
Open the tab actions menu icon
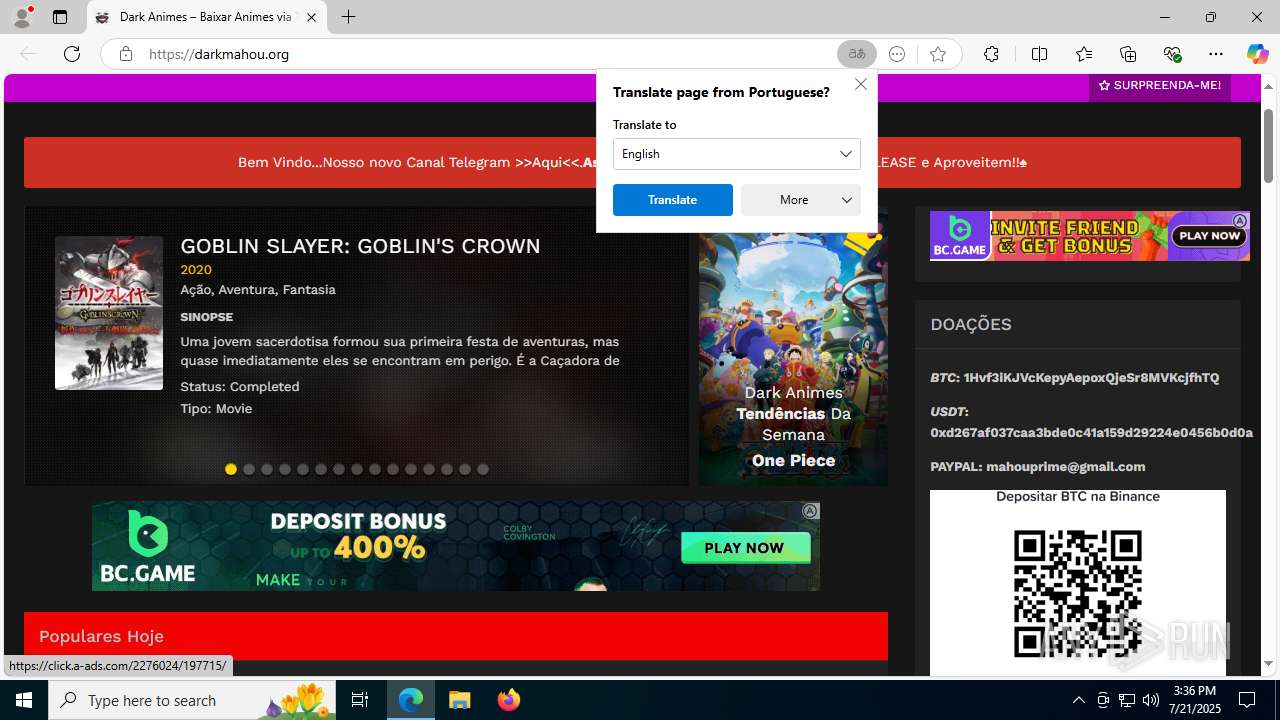60,17
